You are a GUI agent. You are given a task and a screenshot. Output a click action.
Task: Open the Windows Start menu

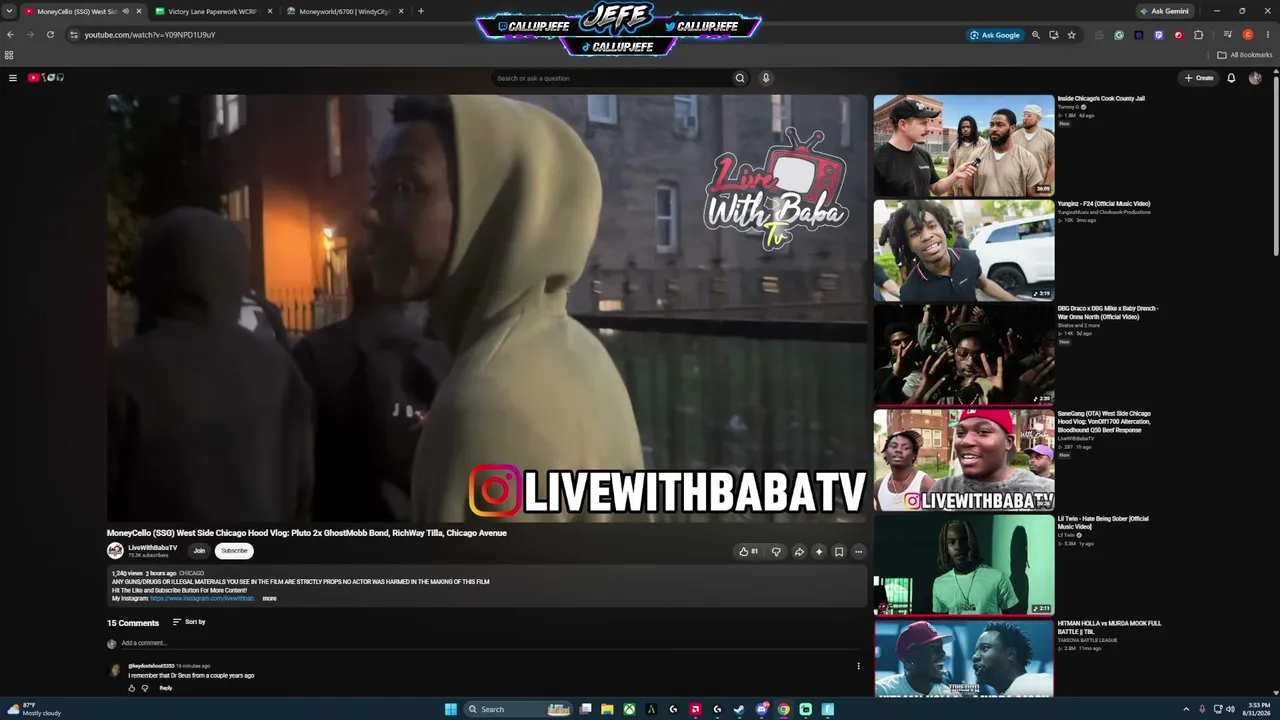point(451,709)
